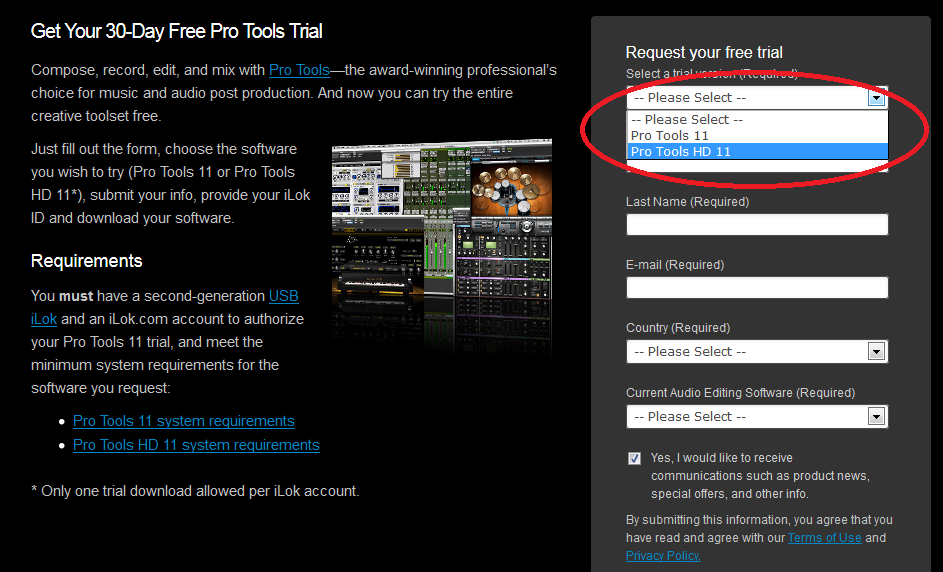Image resolution: width=943 pixels, height=572 pixels.
Task: Click the Last Name input field
Action: click(757, 224)
